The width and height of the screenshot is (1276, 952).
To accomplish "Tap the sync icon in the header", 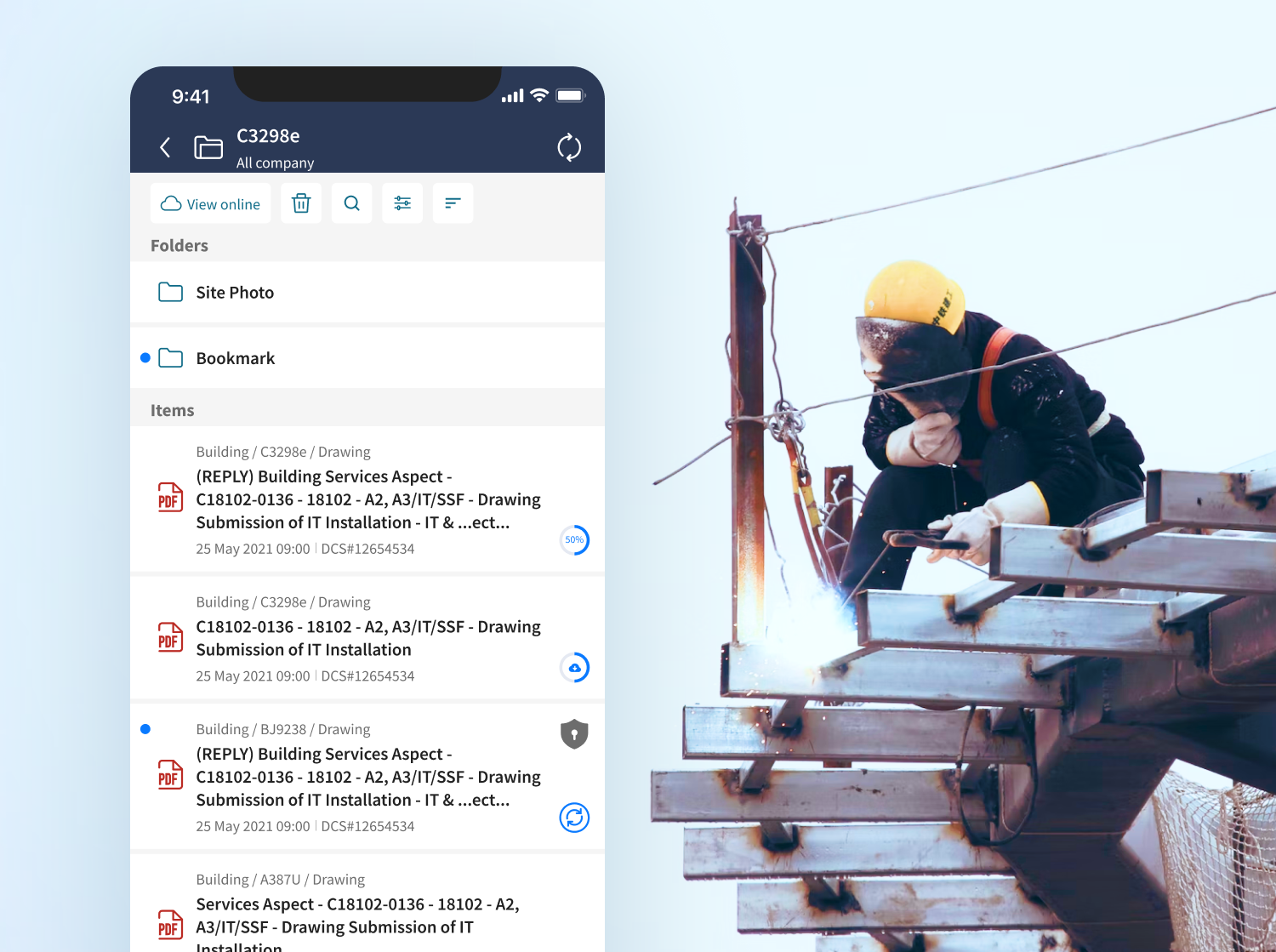I will [569, 147].
